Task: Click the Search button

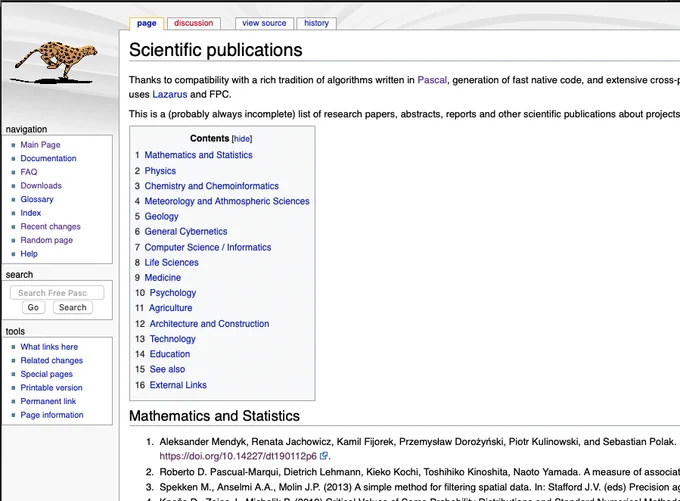Action: click(72, 308)
